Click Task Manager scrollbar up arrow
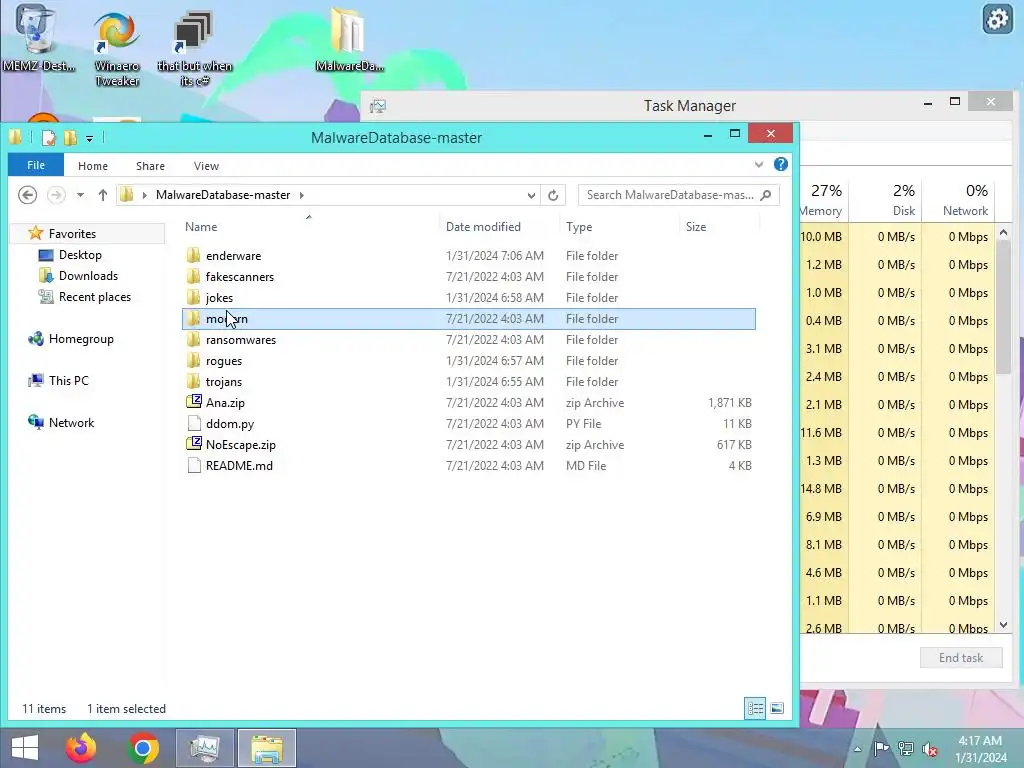This screenshot has height=768, width=1024. click(1004, 232)
